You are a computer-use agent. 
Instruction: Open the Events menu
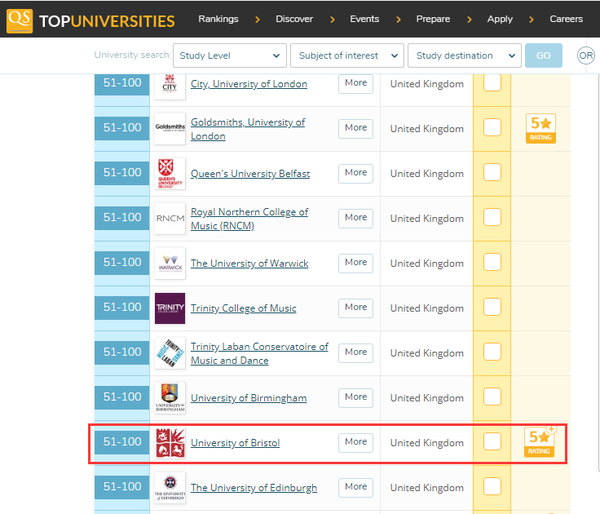(364, 19)
